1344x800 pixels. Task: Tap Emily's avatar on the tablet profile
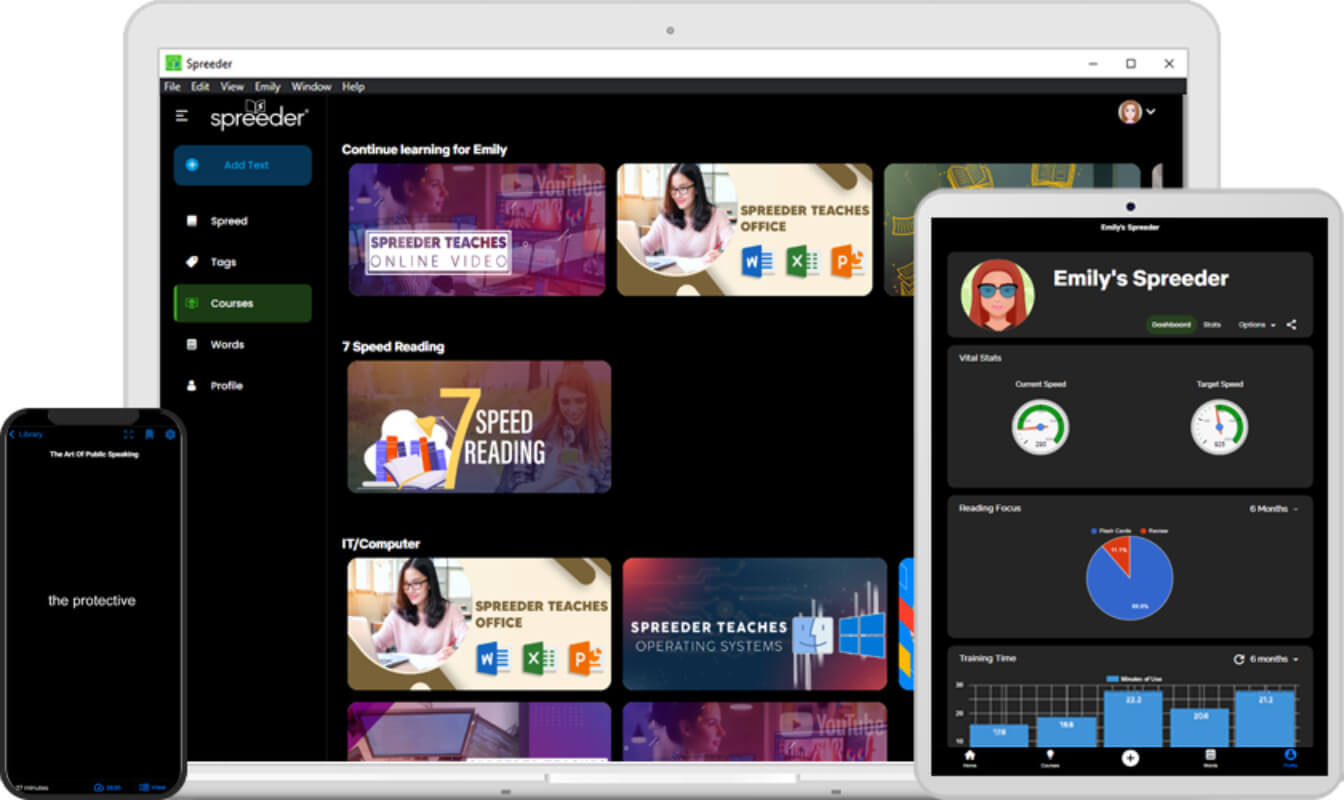coord(998,295)
